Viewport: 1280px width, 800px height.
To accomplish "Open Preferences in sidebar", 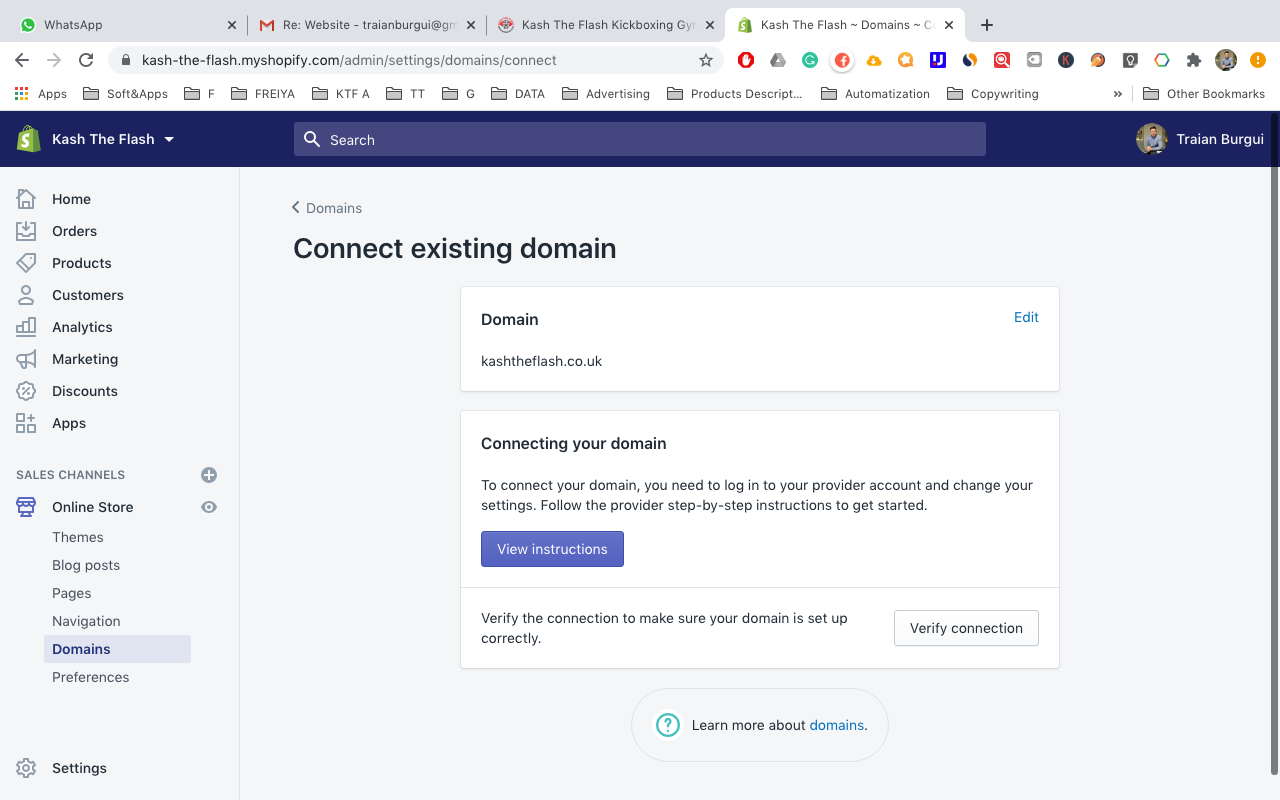I will click(x=91, y=677).
